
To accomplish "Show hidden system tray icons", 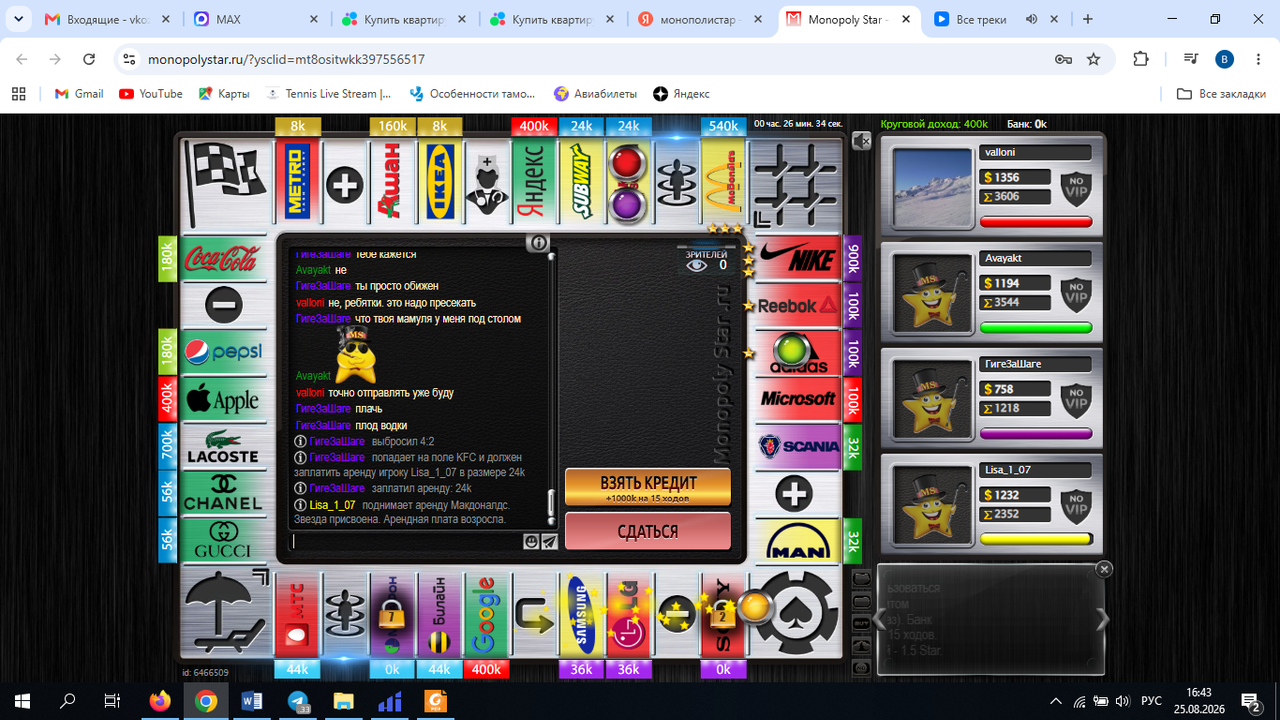I will pyautogui.click(x=1057, y=700).
